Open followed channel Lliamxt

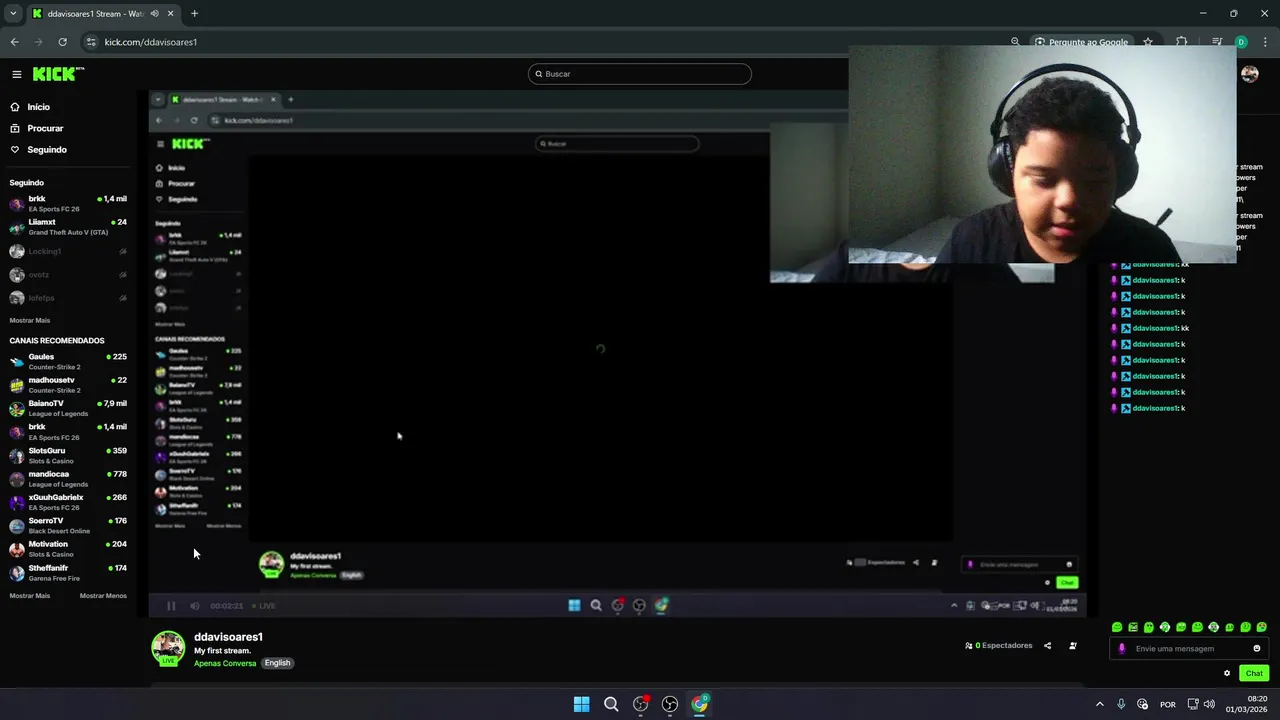pos(68,227)
